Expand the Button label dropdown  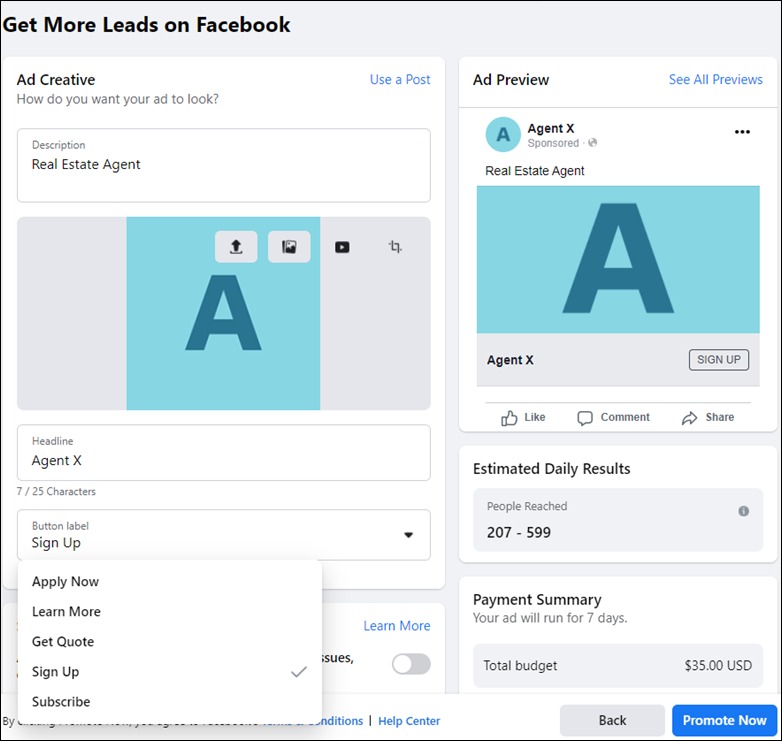408,535
